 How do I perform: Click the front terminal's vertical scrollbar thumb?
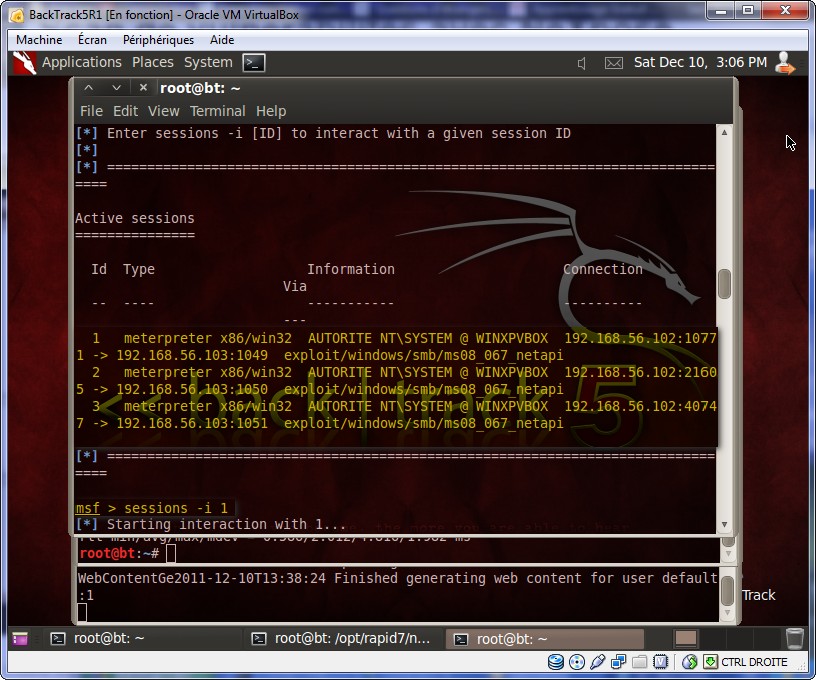[x=724, y=284]
